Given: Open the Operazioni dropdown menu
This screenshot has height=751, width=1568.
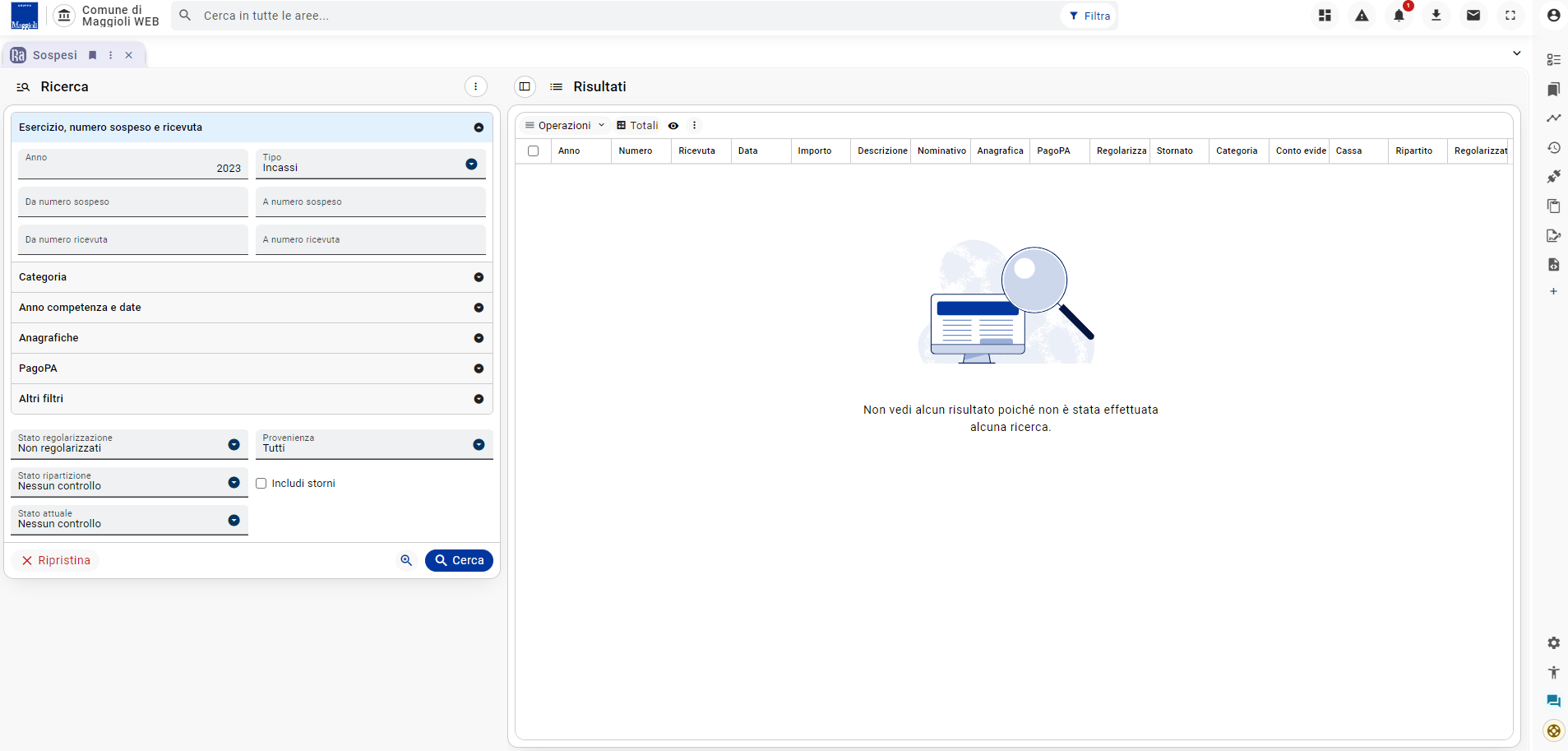Looking at the screenshot, I should (x=565, y=126).
